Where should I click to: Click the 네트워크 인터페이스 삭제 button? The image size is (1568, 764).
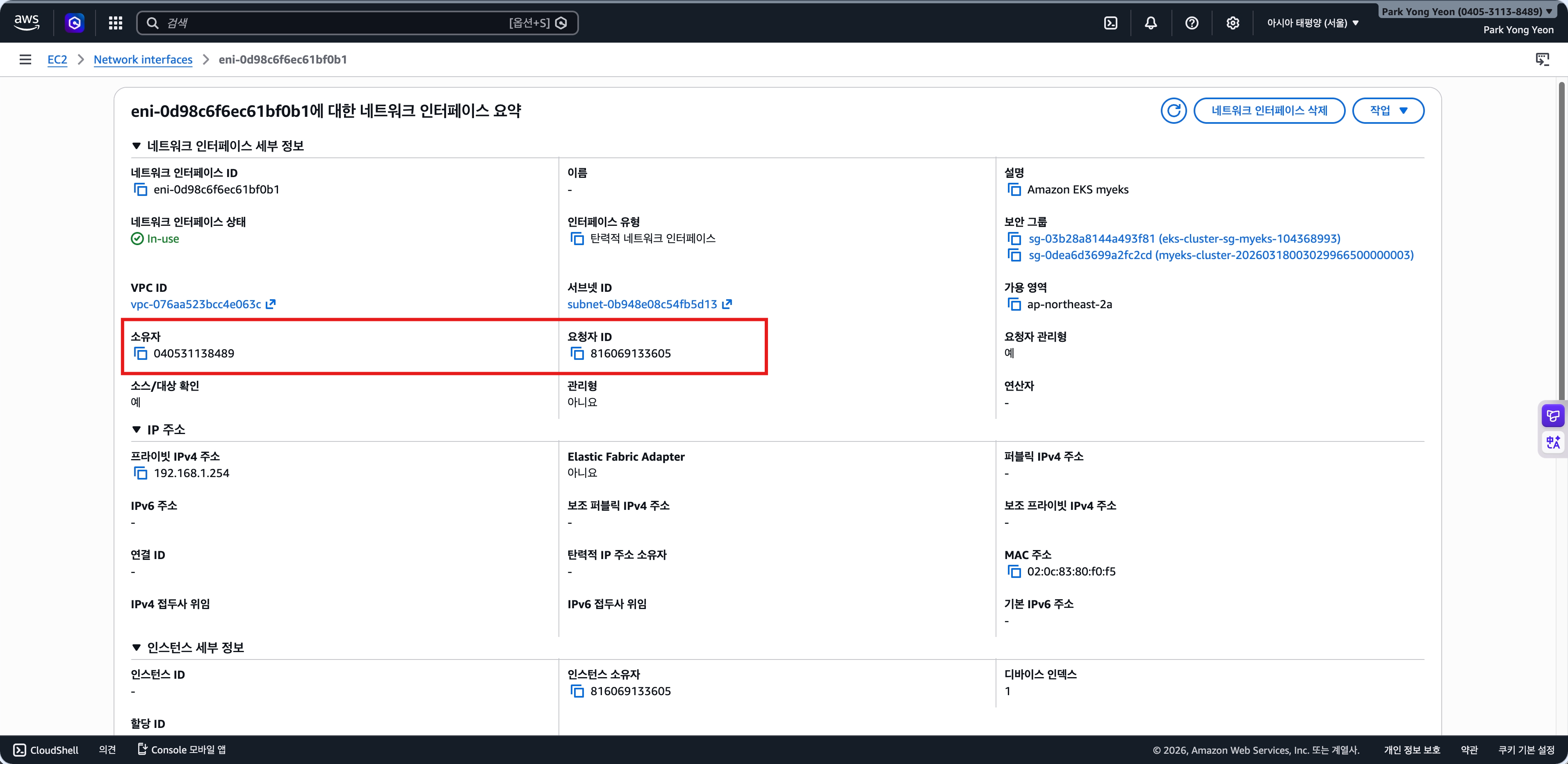tap(1270, 110)
